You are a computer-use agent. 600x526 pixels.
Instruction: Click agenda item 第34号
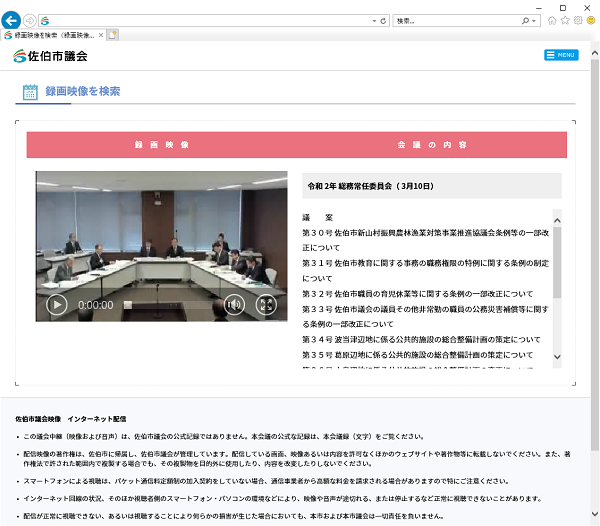[x=421, y=339]
